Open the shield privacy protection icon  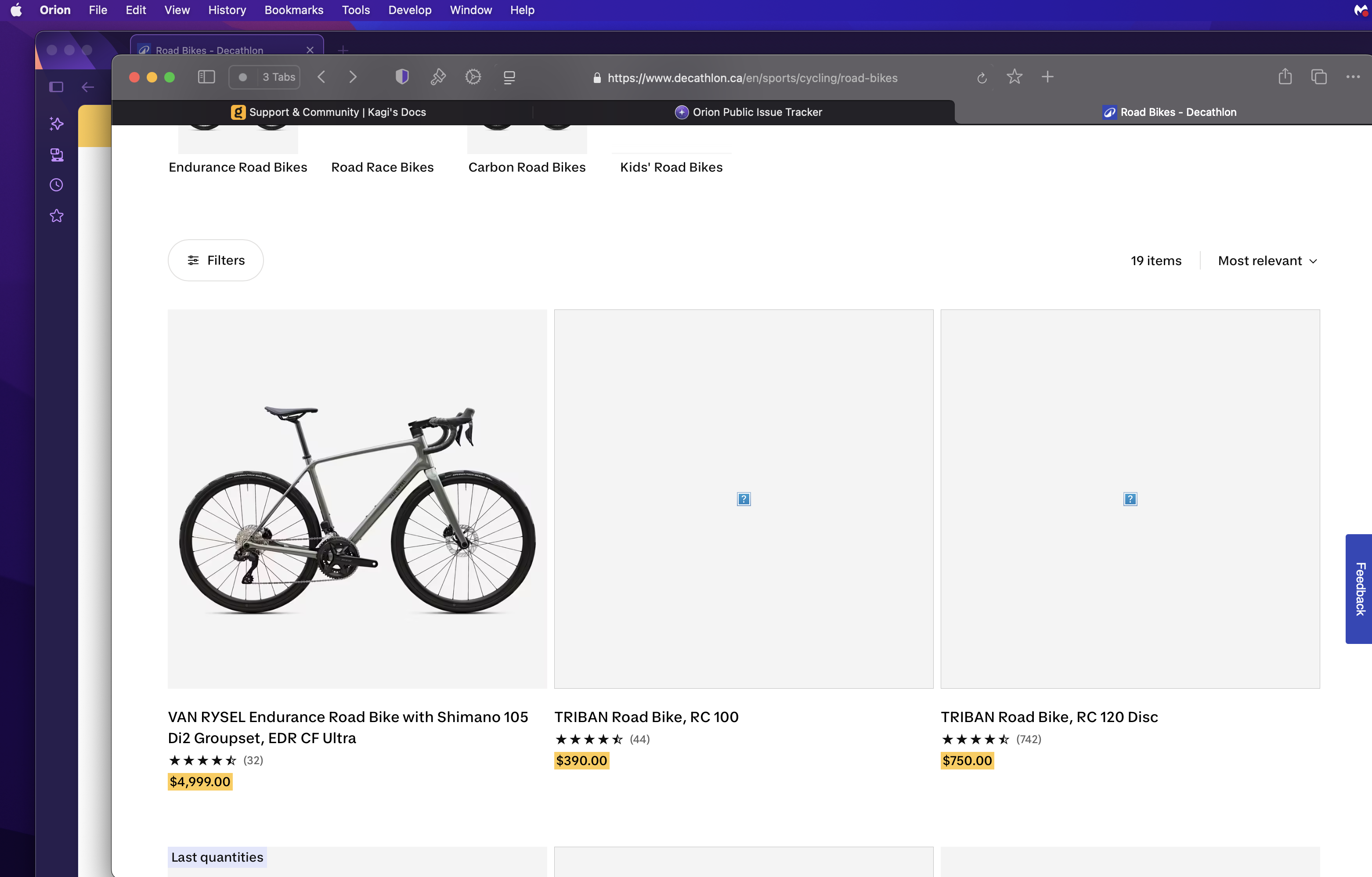tap(402, 77)
